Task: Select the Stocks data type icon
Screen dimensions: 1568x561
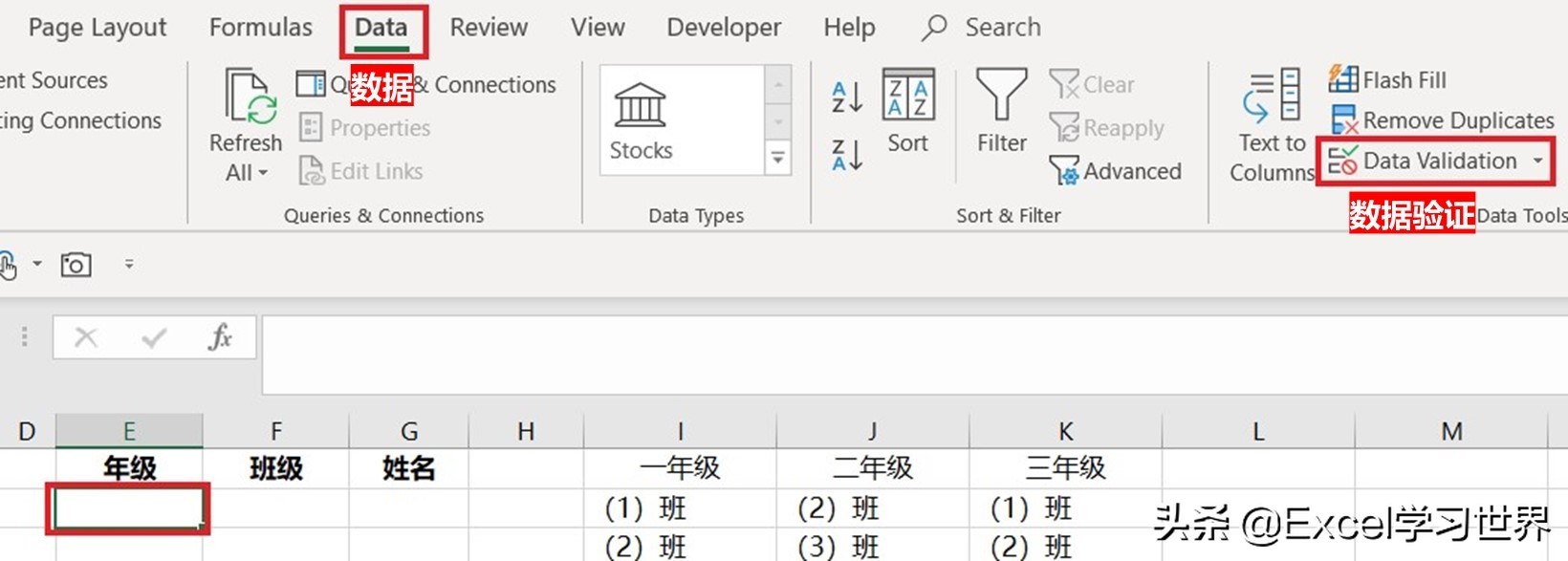Action: click(640, 105)
